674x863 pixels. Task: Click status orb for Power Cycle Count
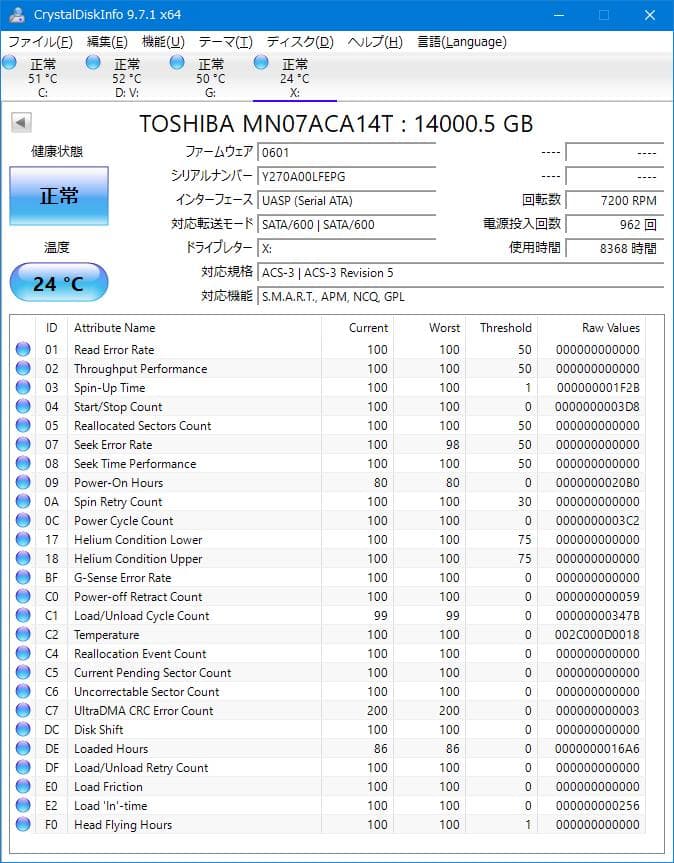[23, 520]
